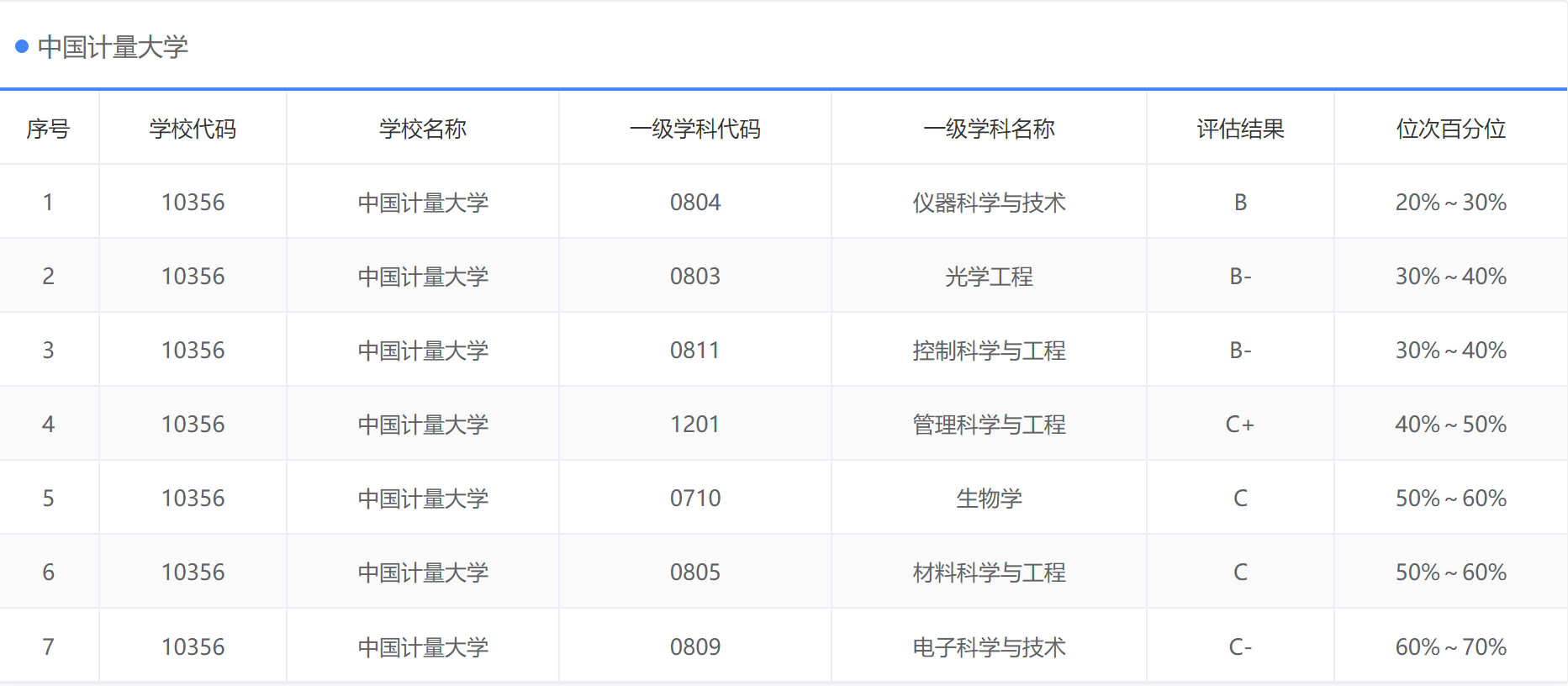Screen dimensions: 1568x686
Task: Select the 电子科学与技术 subject cell
Action: pos(989,647)
